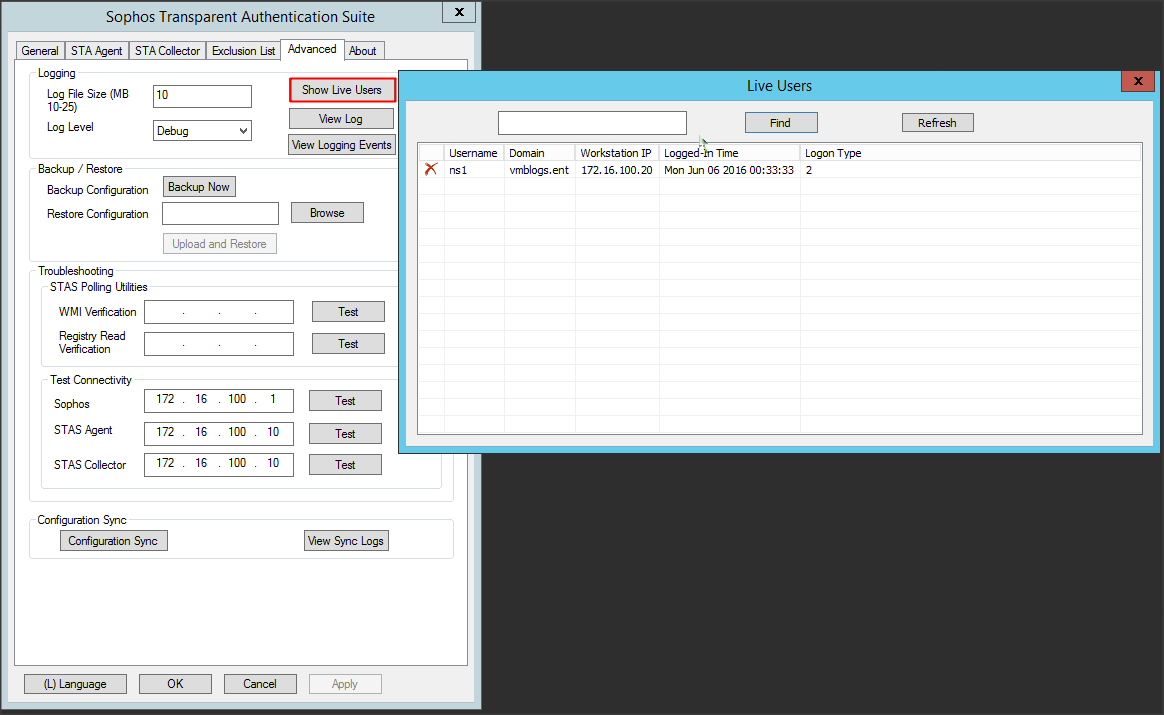Click the View Log button

point(341,119)
